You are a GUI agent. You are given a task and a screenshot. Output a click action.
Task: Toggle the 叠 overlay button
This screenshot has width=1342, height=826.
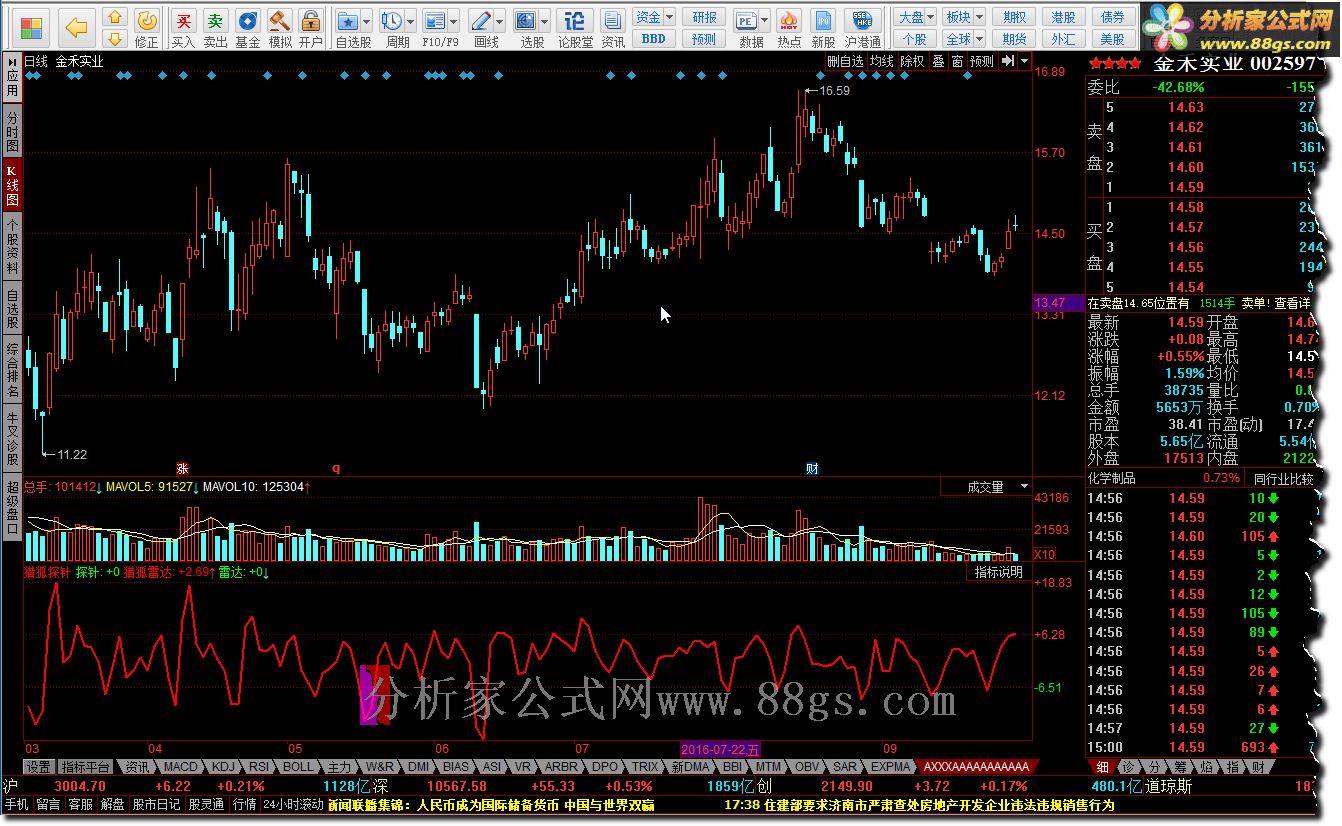coord(938,61)
